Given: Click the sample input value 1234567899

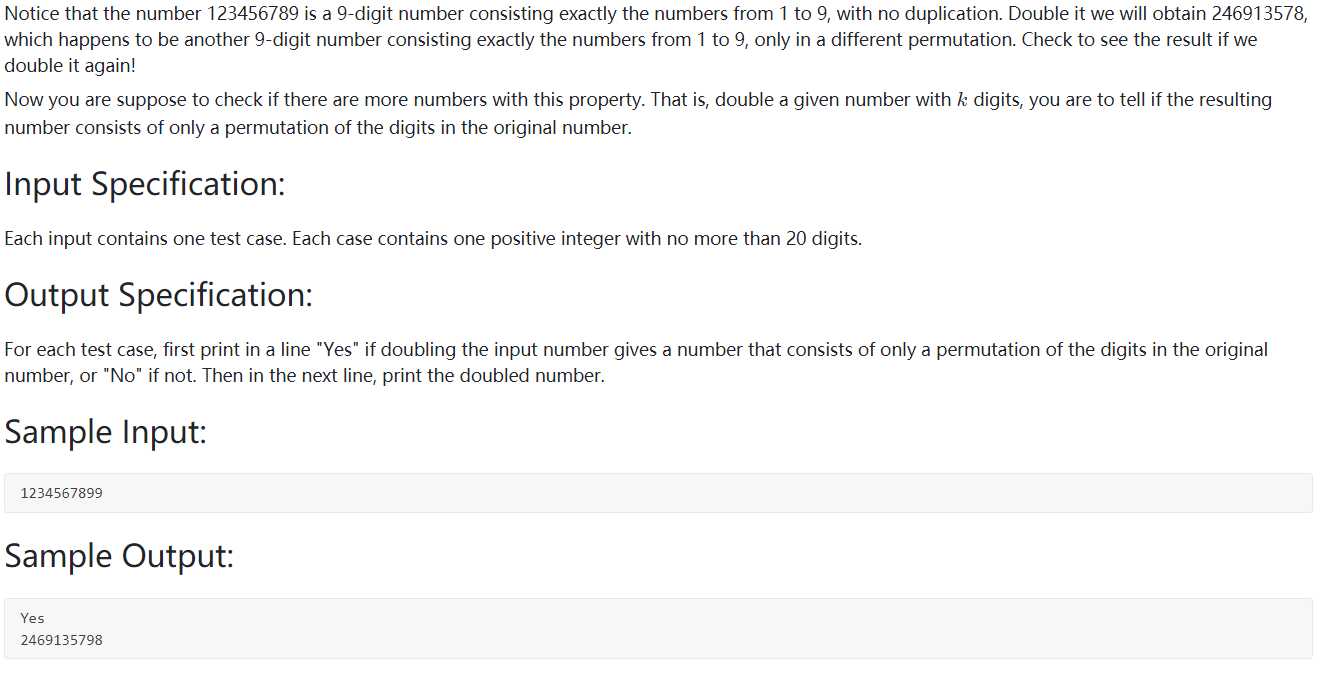Looking at the screenshot, I should 61,493.
